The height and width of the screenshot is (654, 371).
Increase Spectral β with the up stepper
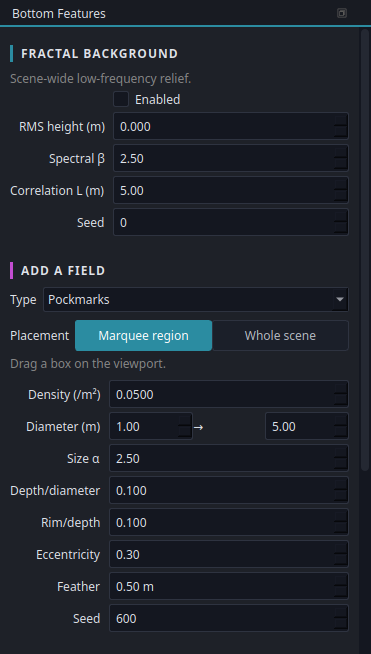tap(341, 152)
